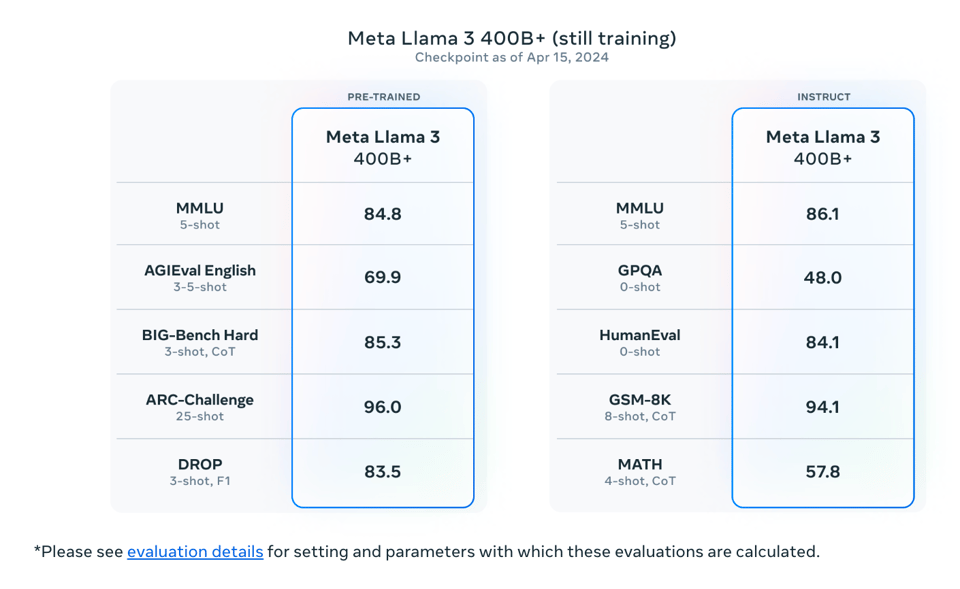
Task: Select the ARC-Challenge row label
Action: coord(200,400)
